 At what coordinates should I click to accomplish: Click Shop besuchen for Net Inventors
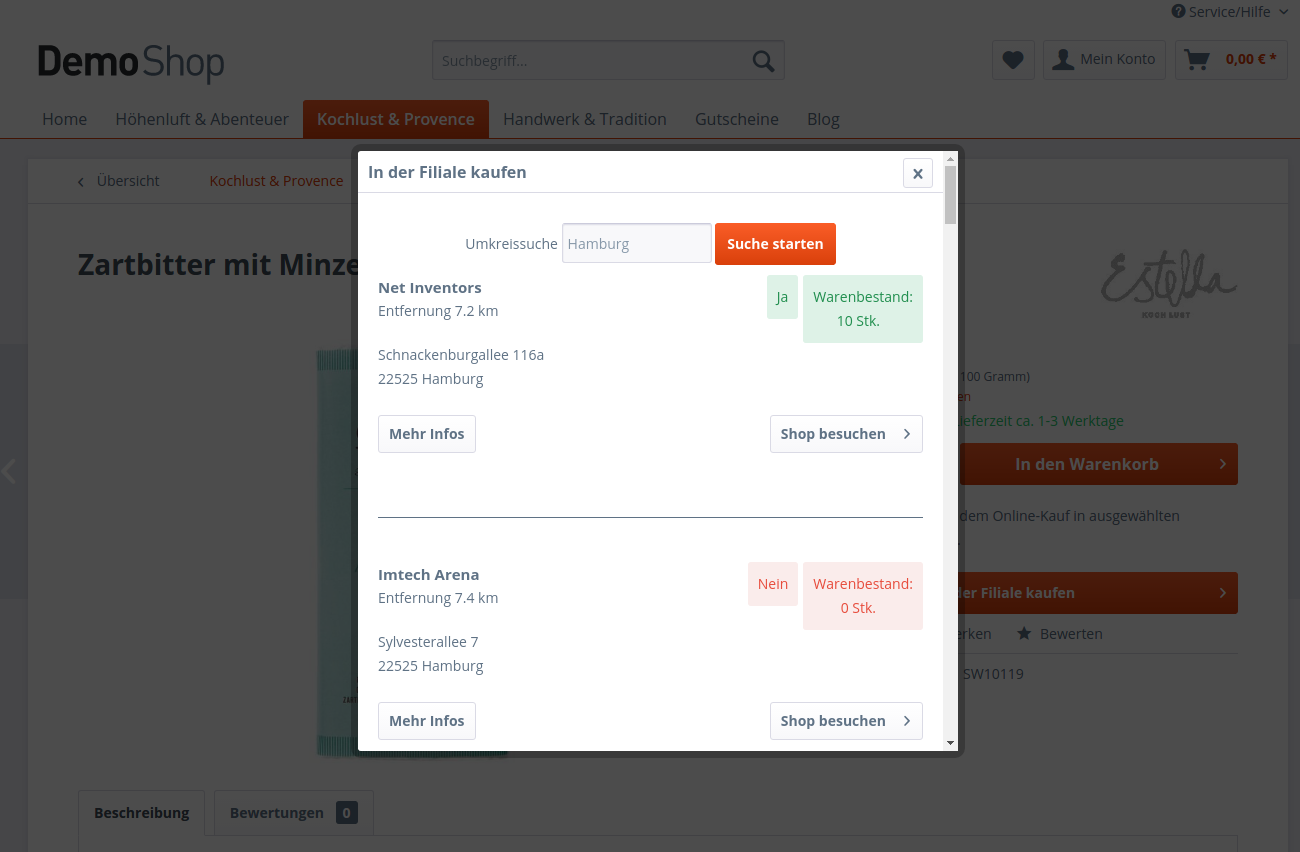(846, 434)
